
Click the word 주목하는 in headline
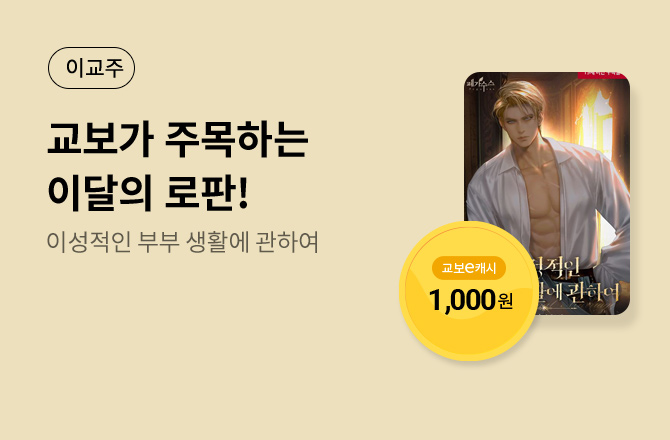236,139
